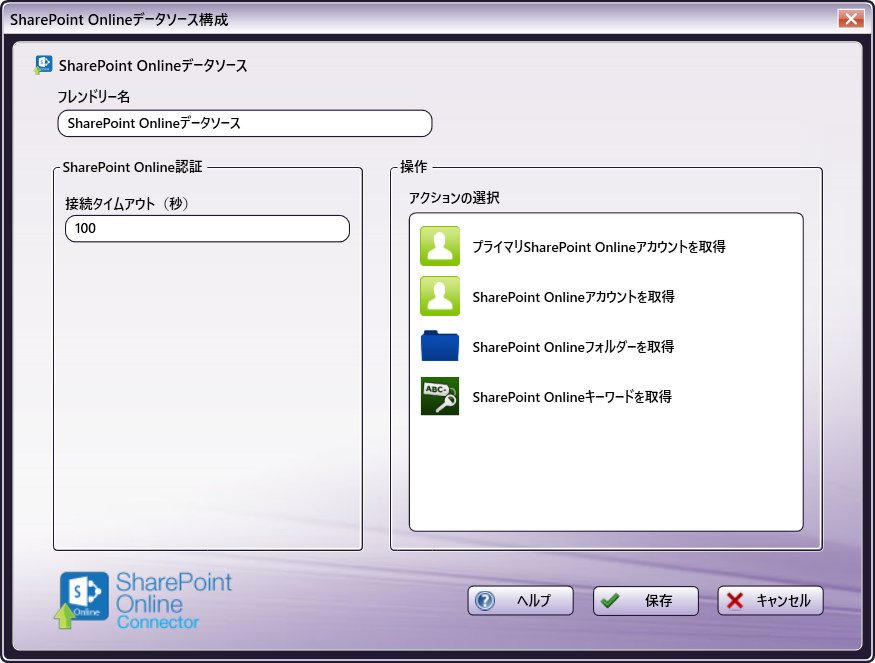The image size is (875, 663).
Task: Select プライマリSharePoint Onlineアカウントを取得 action
Action: click(599, 247)
